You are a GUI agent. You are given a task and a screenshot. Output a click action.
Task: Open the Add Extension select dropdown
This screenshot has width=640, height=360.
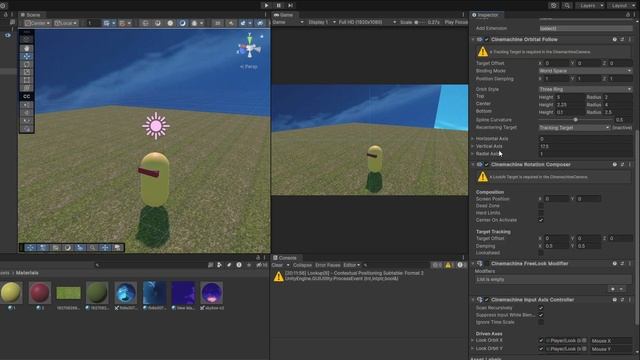click(x=585, y=29)
